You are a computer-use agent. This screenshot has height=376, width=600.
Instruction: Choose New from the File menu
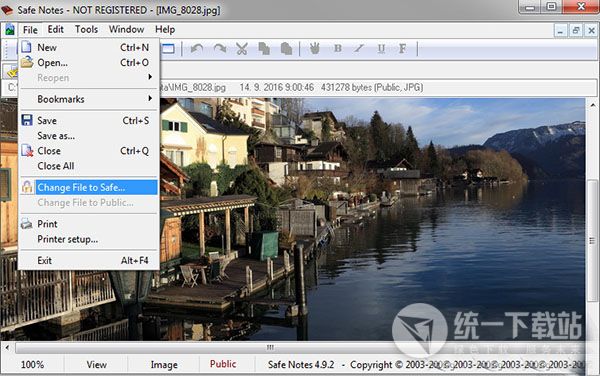89,47
